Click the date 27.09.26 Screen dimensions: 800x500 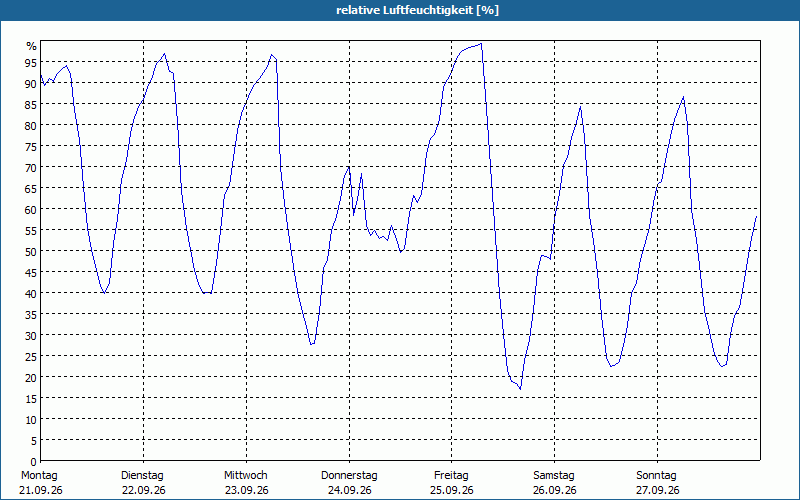(x=658, y=490)
